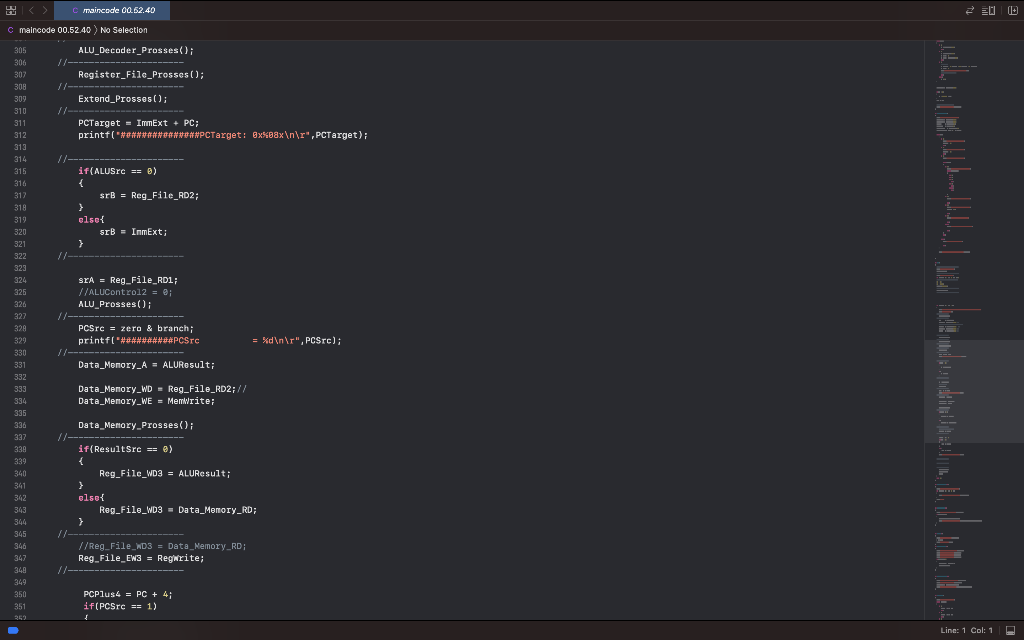The width and height of the screenshot is (1024, 640).
Task: Toggle the debug area panel icon
Action: [x=1011, y=630]
